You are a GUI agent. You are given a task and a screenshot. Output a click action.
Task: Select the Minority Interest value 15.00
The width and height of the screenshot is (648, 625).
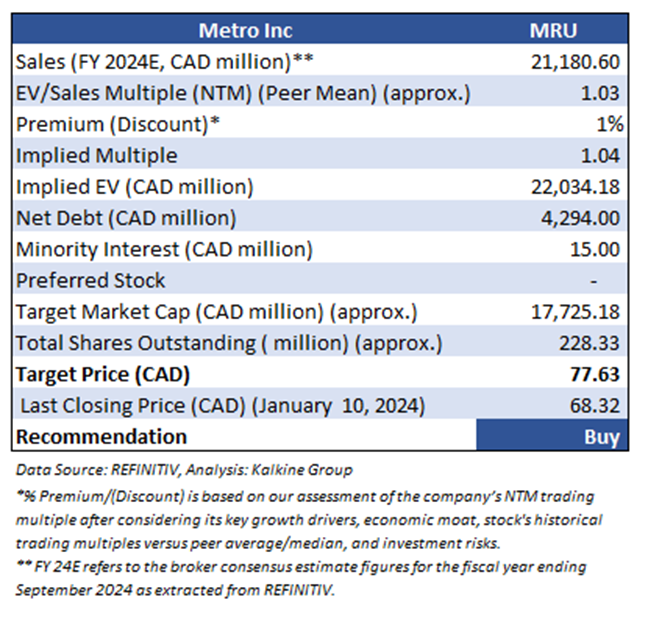coord(595,250)
